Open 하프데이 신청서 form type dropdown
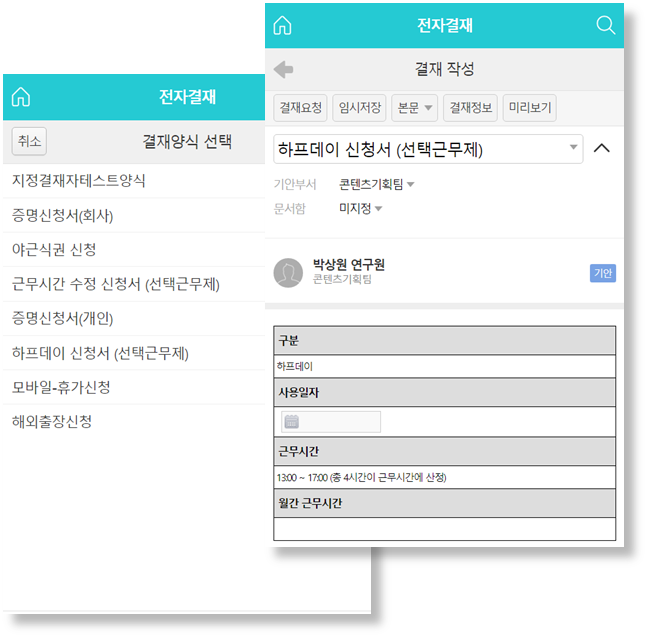 pyautogui.click(x=428, y=149)
